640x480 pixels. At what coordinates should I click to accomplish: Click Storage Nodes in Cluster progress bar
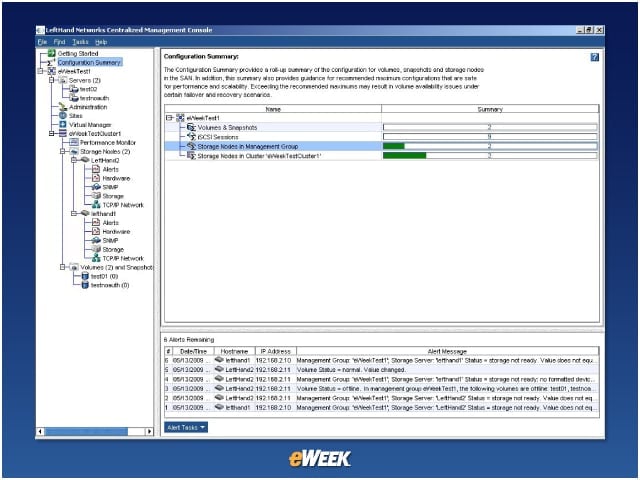tap(490, 156)
